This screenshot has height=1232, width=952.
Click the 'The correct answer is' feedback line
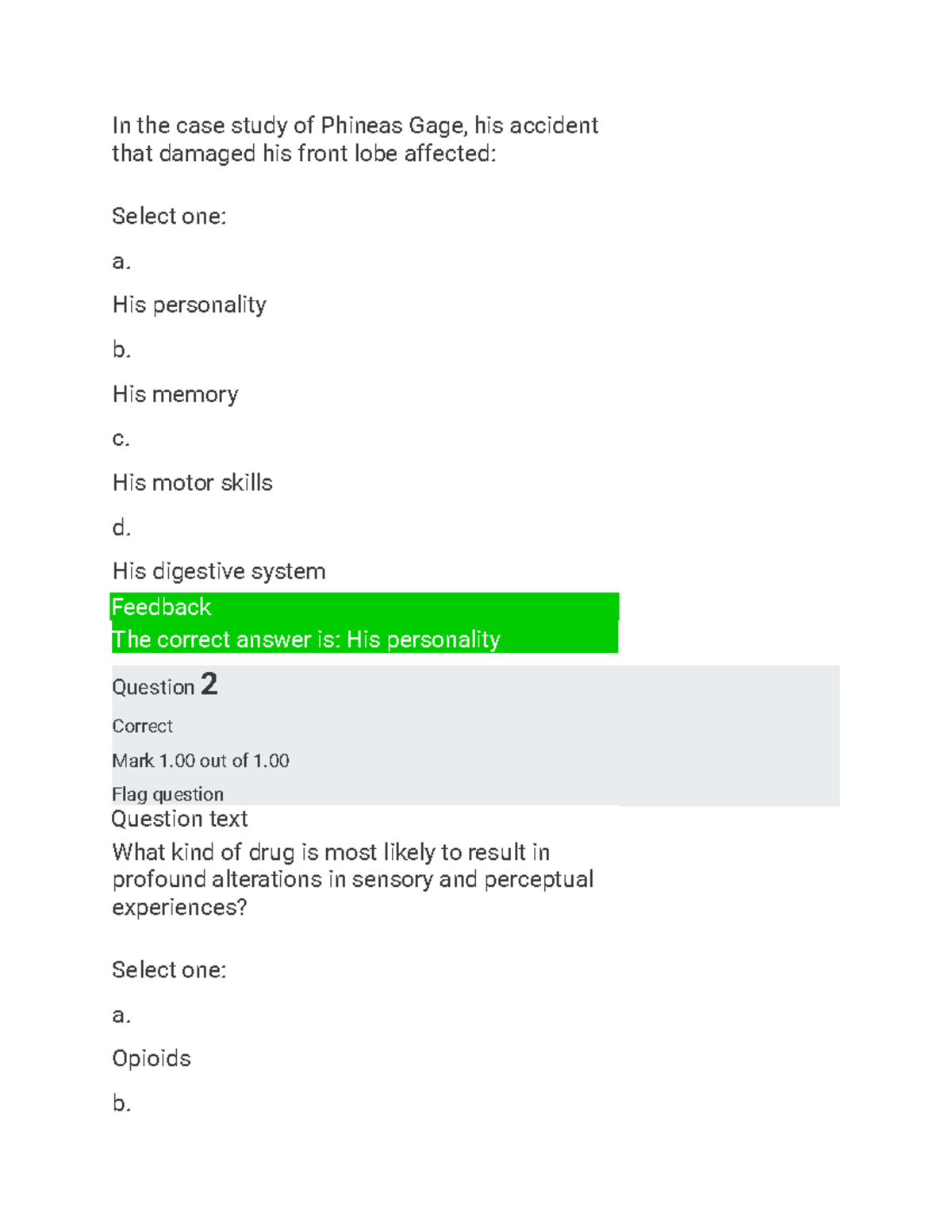tap(306, 639)
